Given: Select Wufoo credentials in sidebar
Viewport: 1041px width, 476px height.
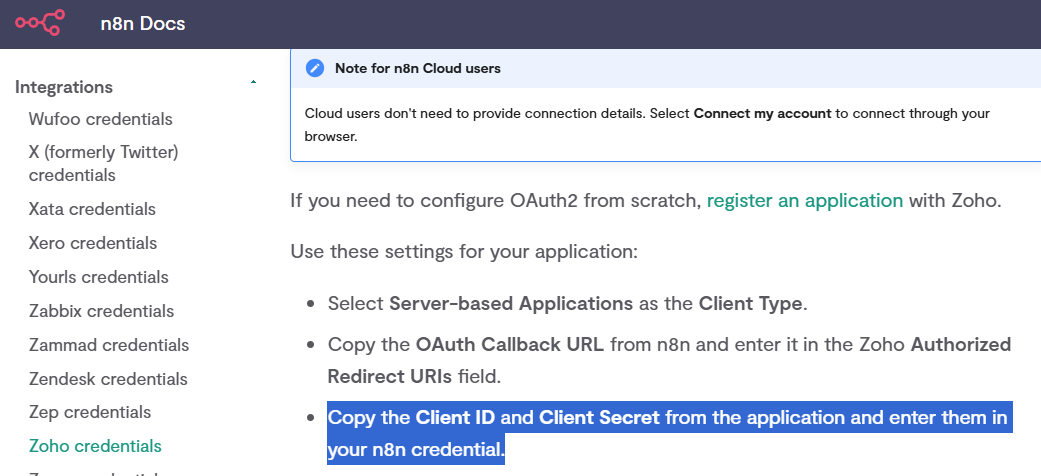Looking at the screenshot, I should pyautogui.click(x=100, y=119).
